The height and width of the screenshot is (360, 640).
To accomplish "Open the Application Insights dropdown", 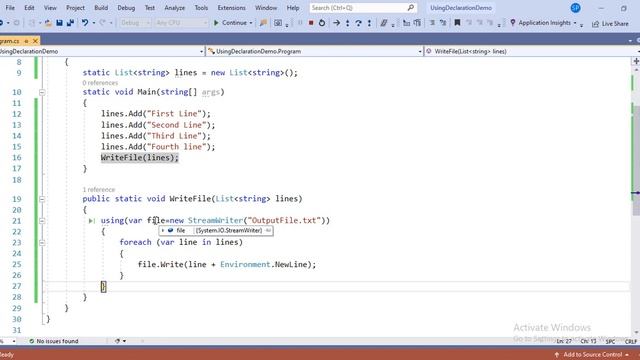I will pos(575,23).
